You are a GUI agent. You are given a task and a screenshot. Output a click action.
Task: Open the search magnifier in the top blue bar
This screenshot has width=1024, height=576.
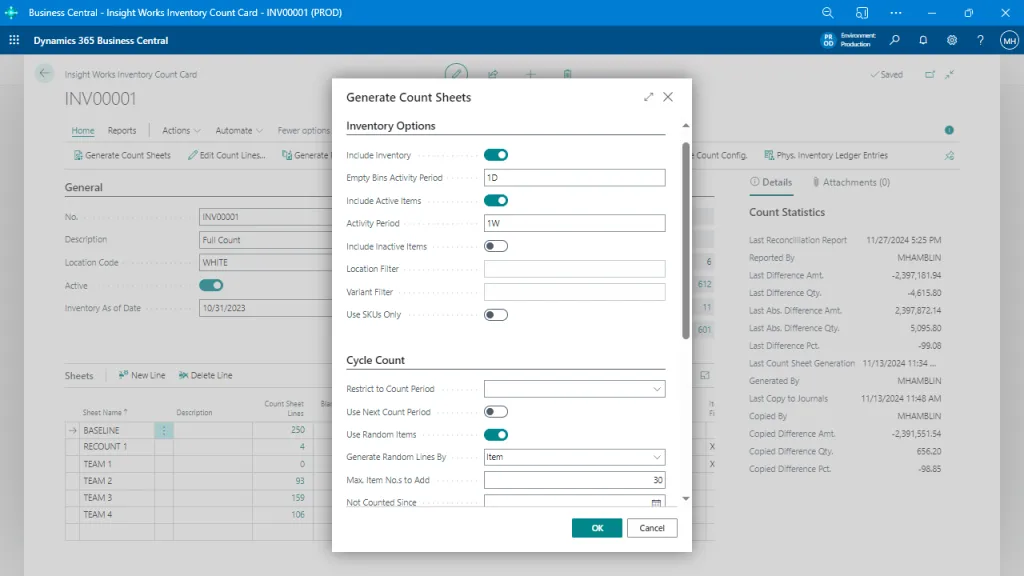[x=826, y=12]
